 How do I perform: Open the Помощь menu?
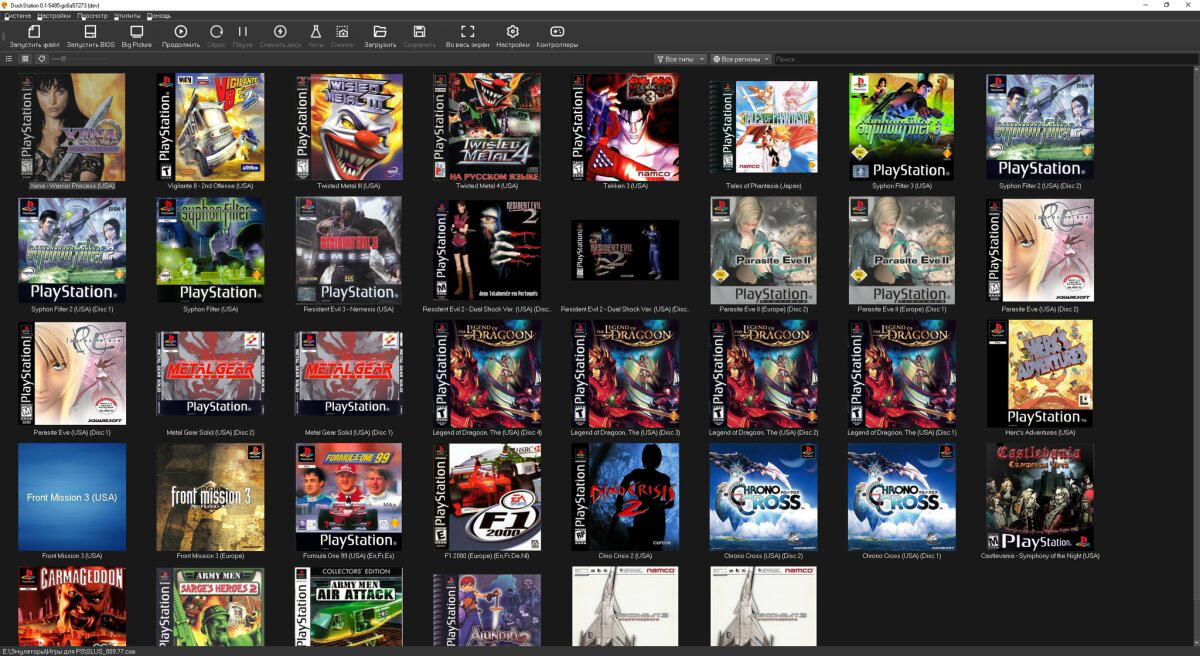pyautogui.click(x=159, y=16)
